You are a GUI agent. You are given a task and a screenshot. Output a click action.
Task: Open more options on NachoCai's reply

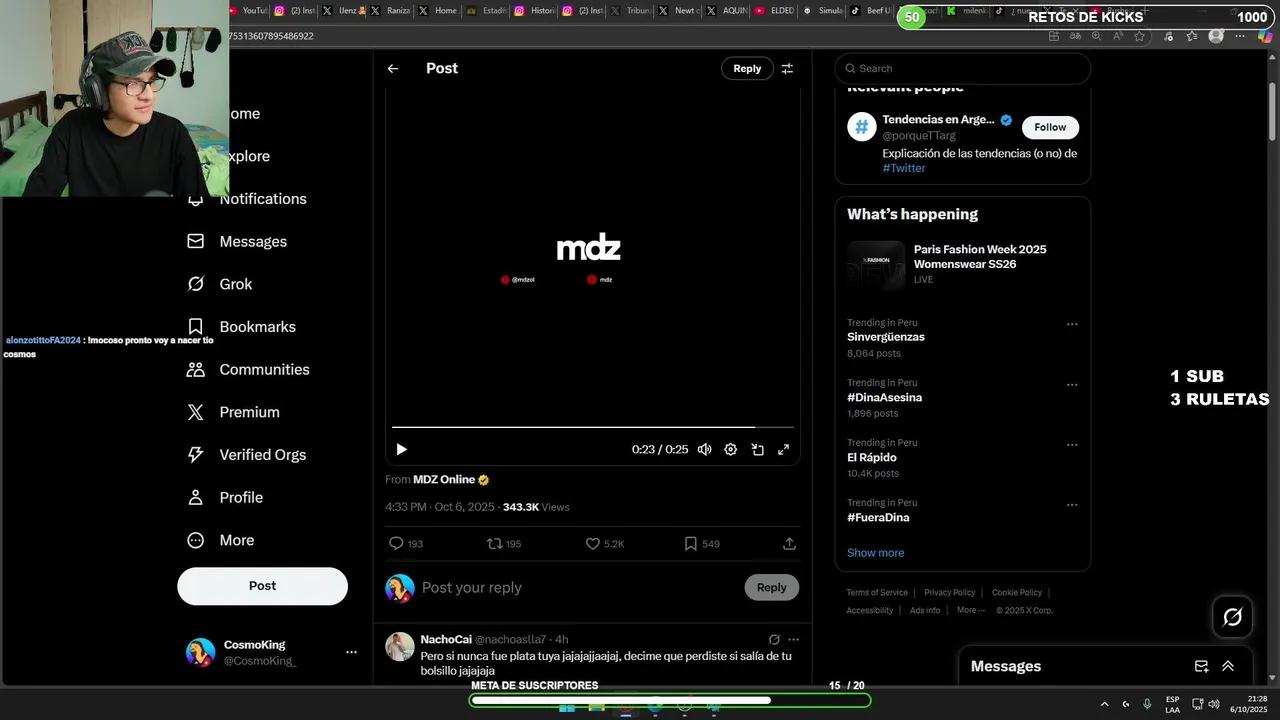coord(793,640)
